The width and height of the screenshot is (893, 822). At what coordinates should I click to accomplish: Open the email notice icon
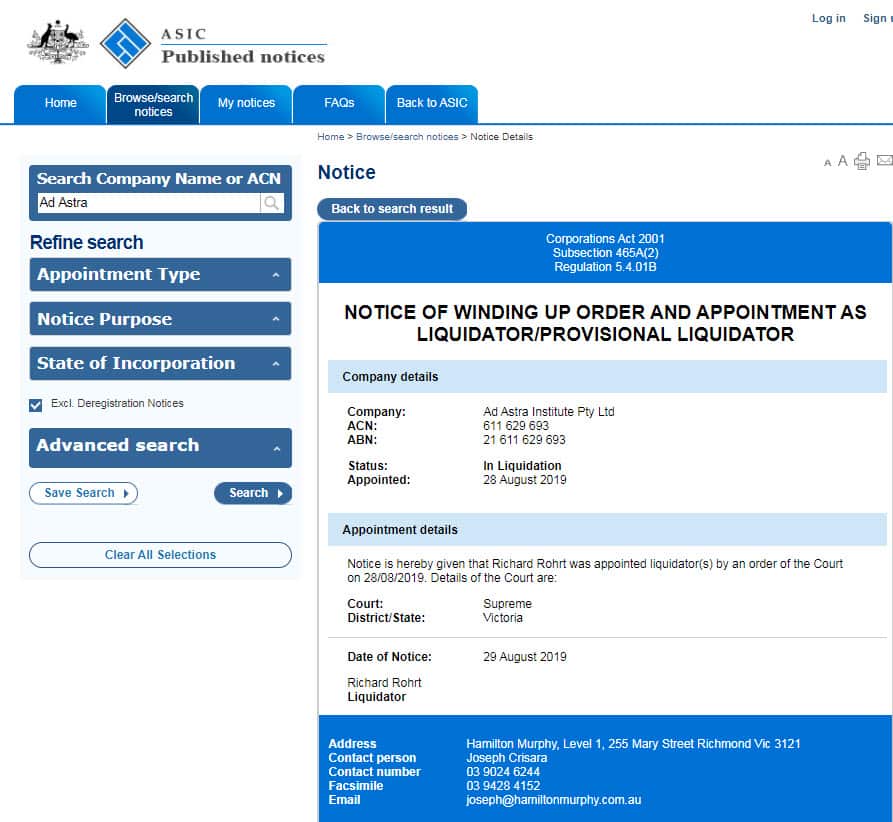click(884, 161)
